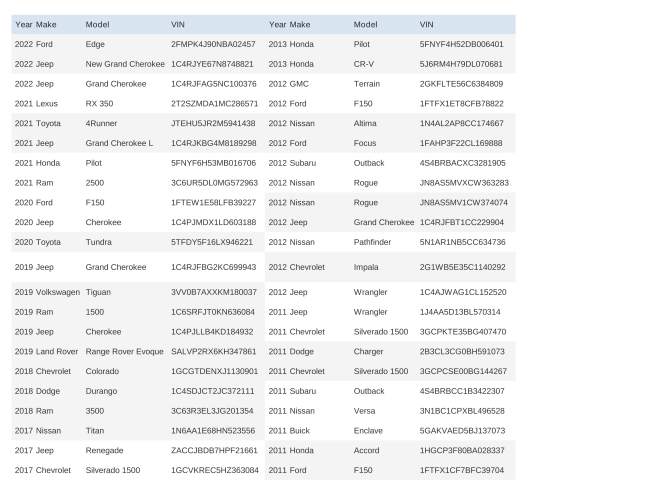
Task: Select the Honda CR-V model cell
Action: [365, 64]
